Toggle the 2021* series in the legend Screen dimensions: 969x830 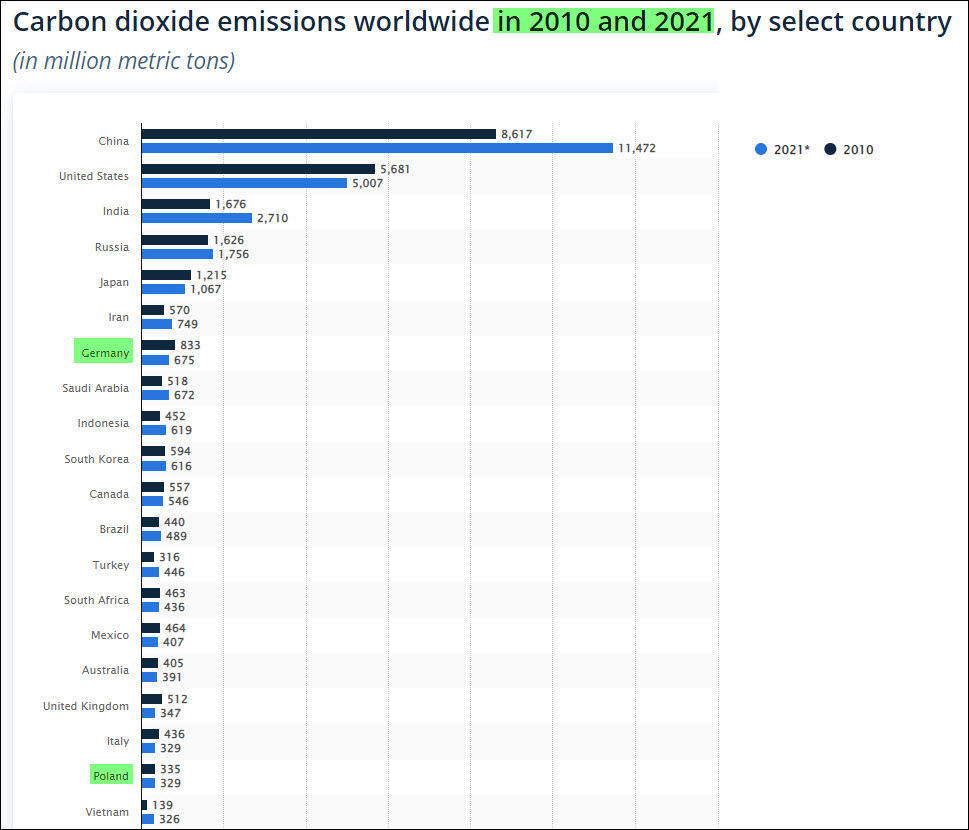pos(789,150)
